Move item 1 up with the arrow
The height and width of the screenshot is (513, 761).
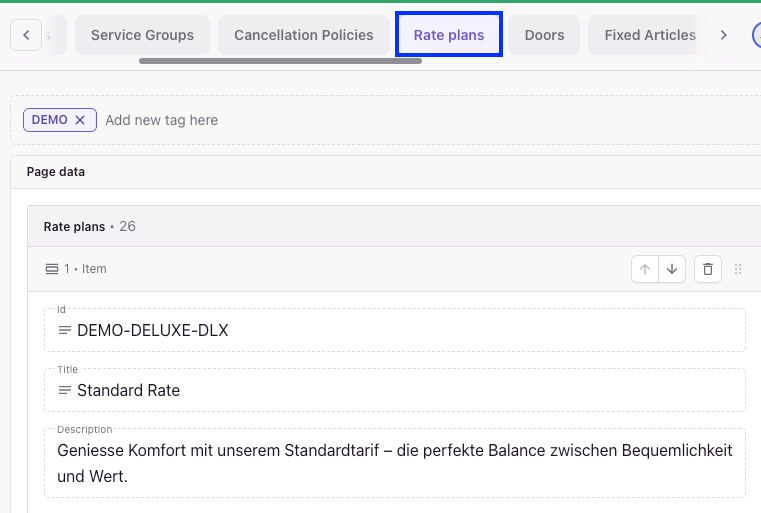pos(645,269)
